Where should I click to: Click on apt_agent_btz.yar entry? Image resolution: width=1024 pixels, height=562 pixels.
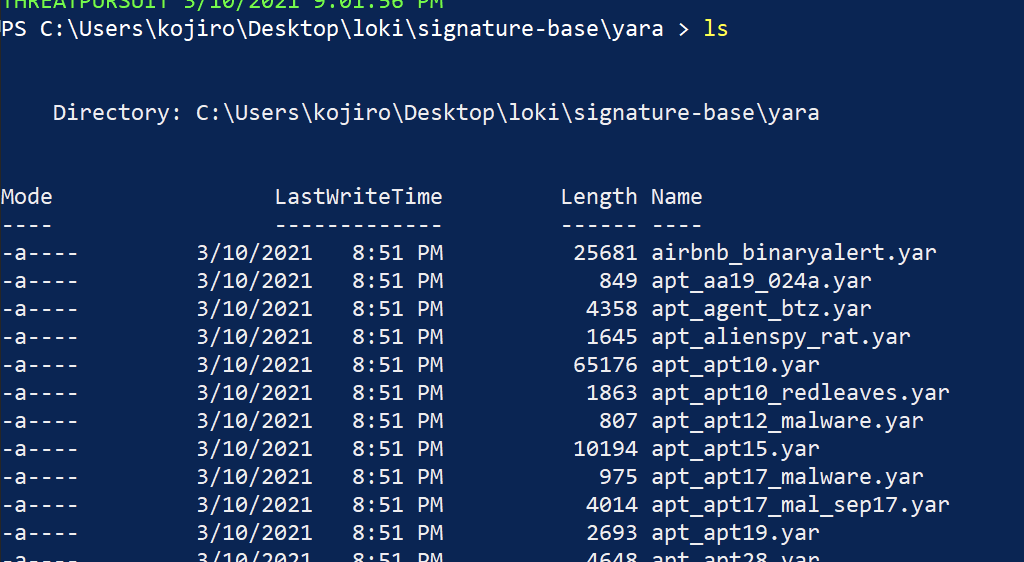point(761,309)
